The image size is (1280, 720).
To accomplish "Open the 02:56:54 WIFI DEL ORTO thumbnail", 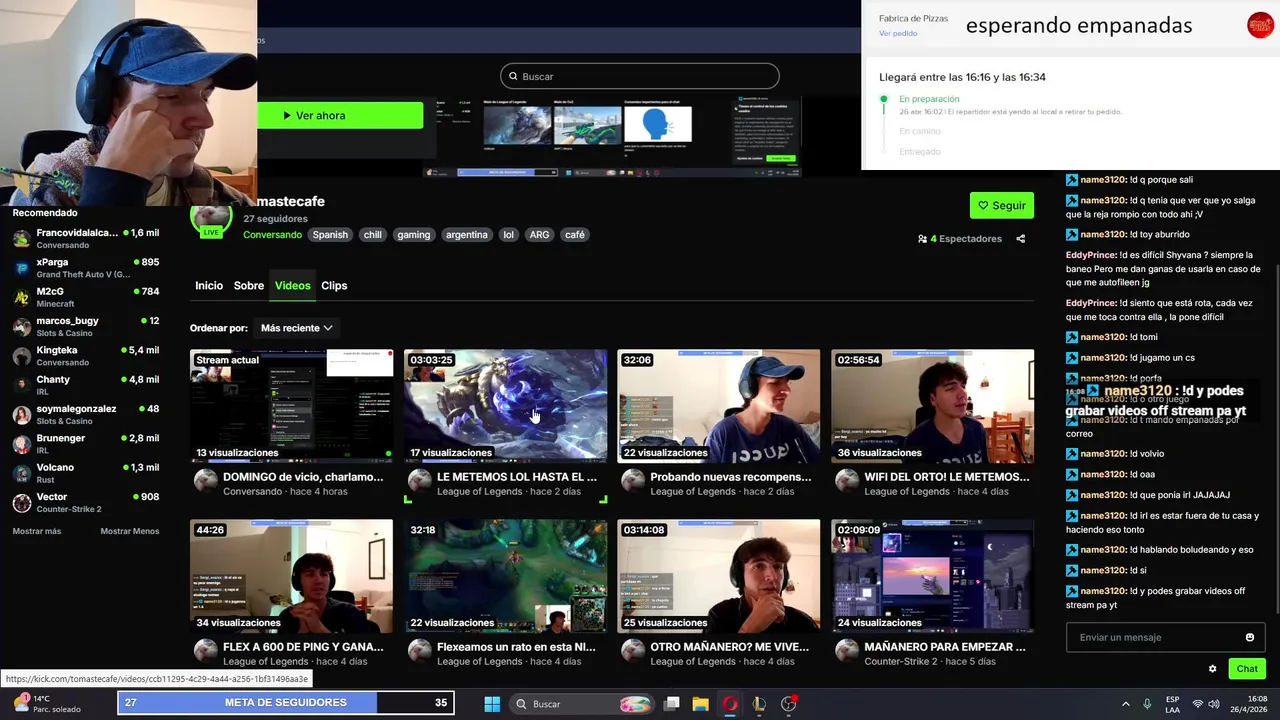I will click(x=933, y=405).
